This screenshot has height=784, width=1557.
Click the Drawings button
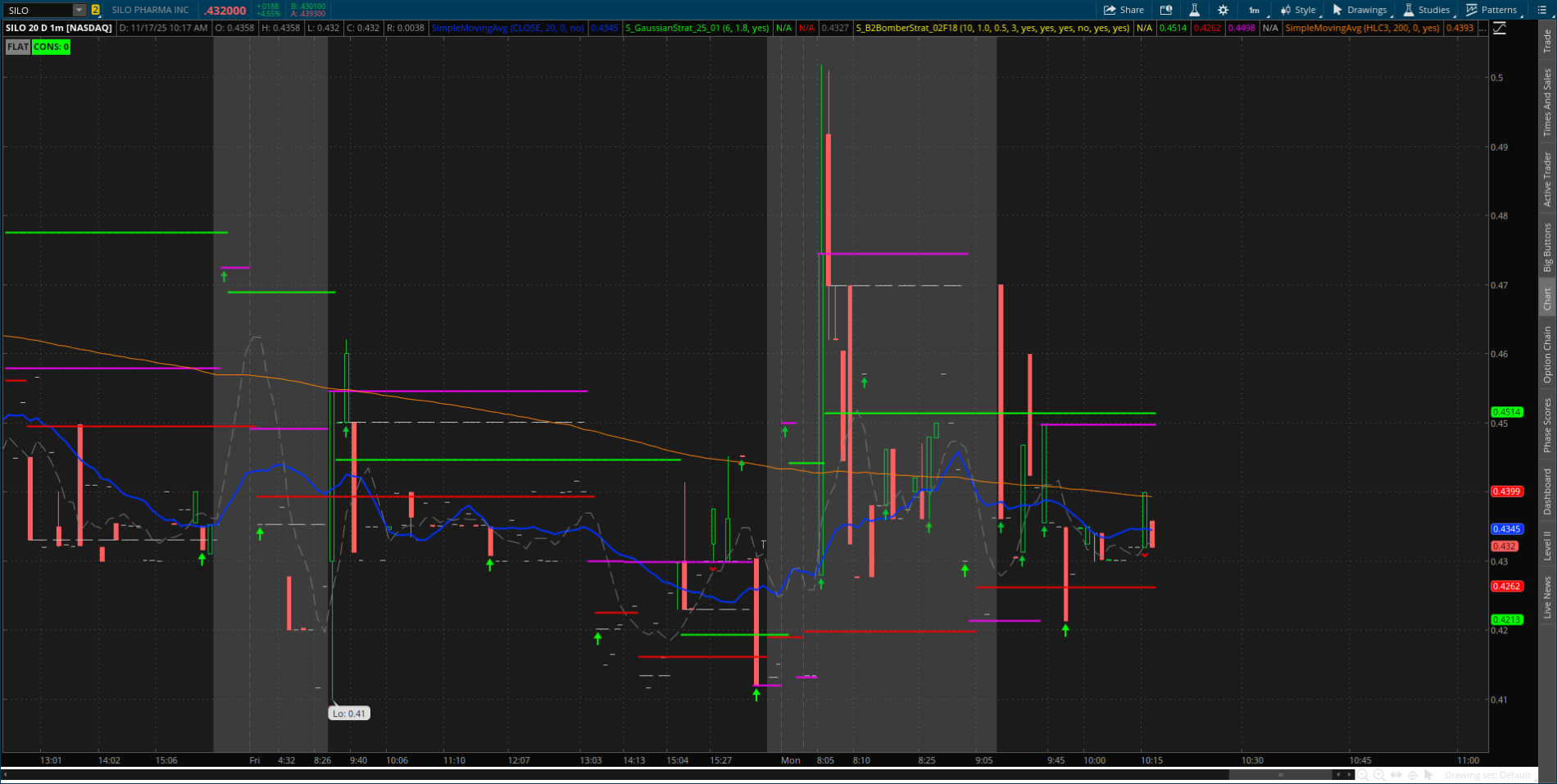coord(1360,10)
